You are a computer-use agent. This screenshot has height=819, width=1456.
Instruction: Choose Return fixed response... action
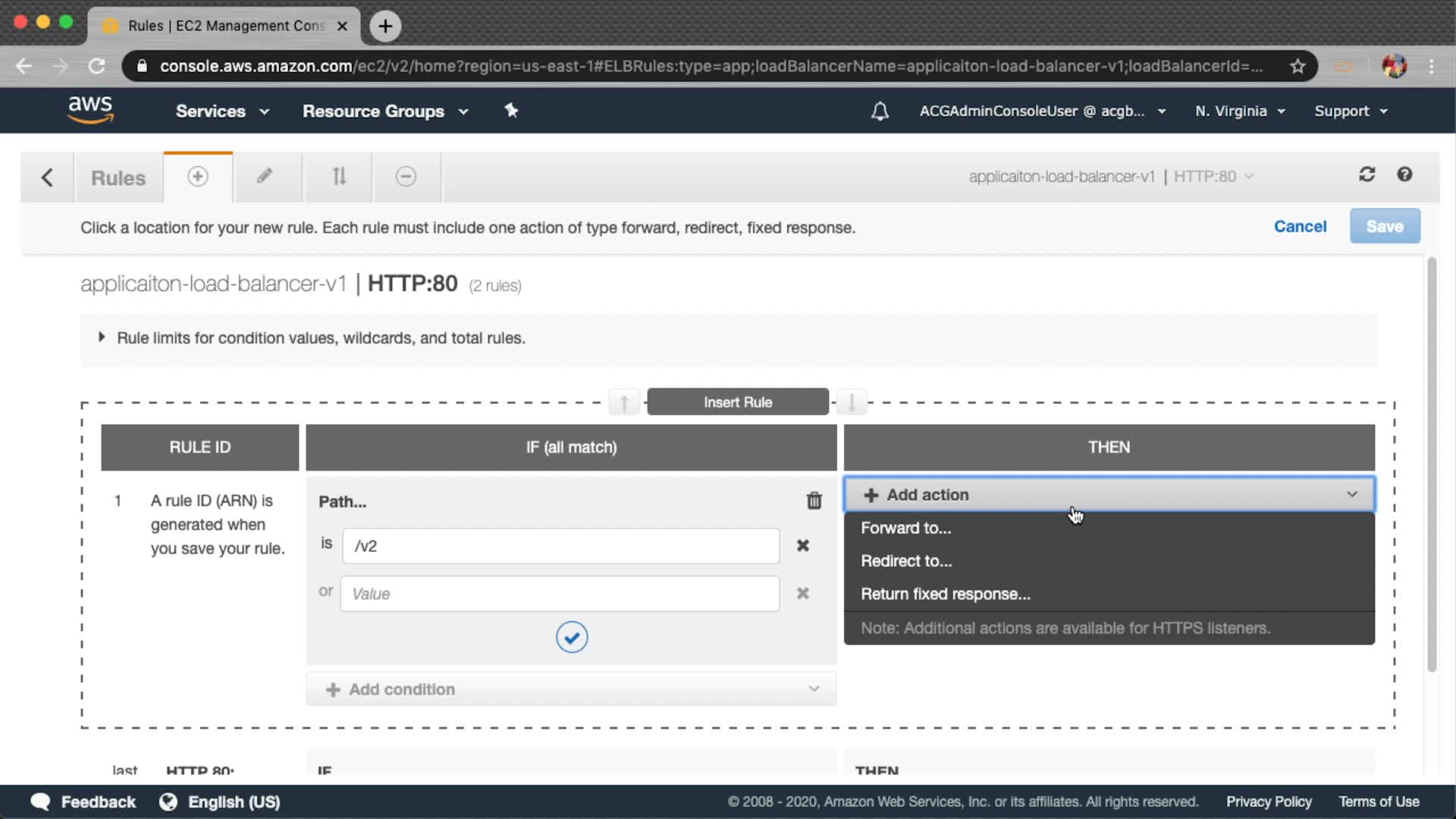(945, 594)
